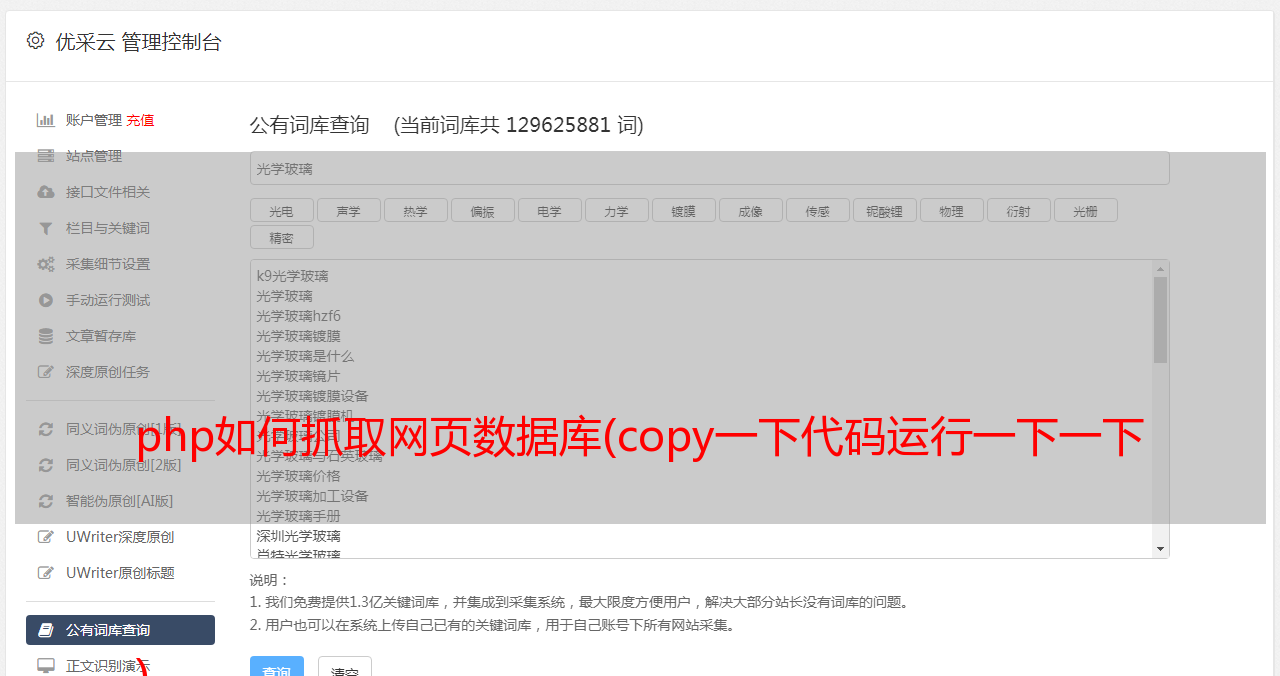Click the keyword search field containing 光学玻璃

click(x=709, y=168)
